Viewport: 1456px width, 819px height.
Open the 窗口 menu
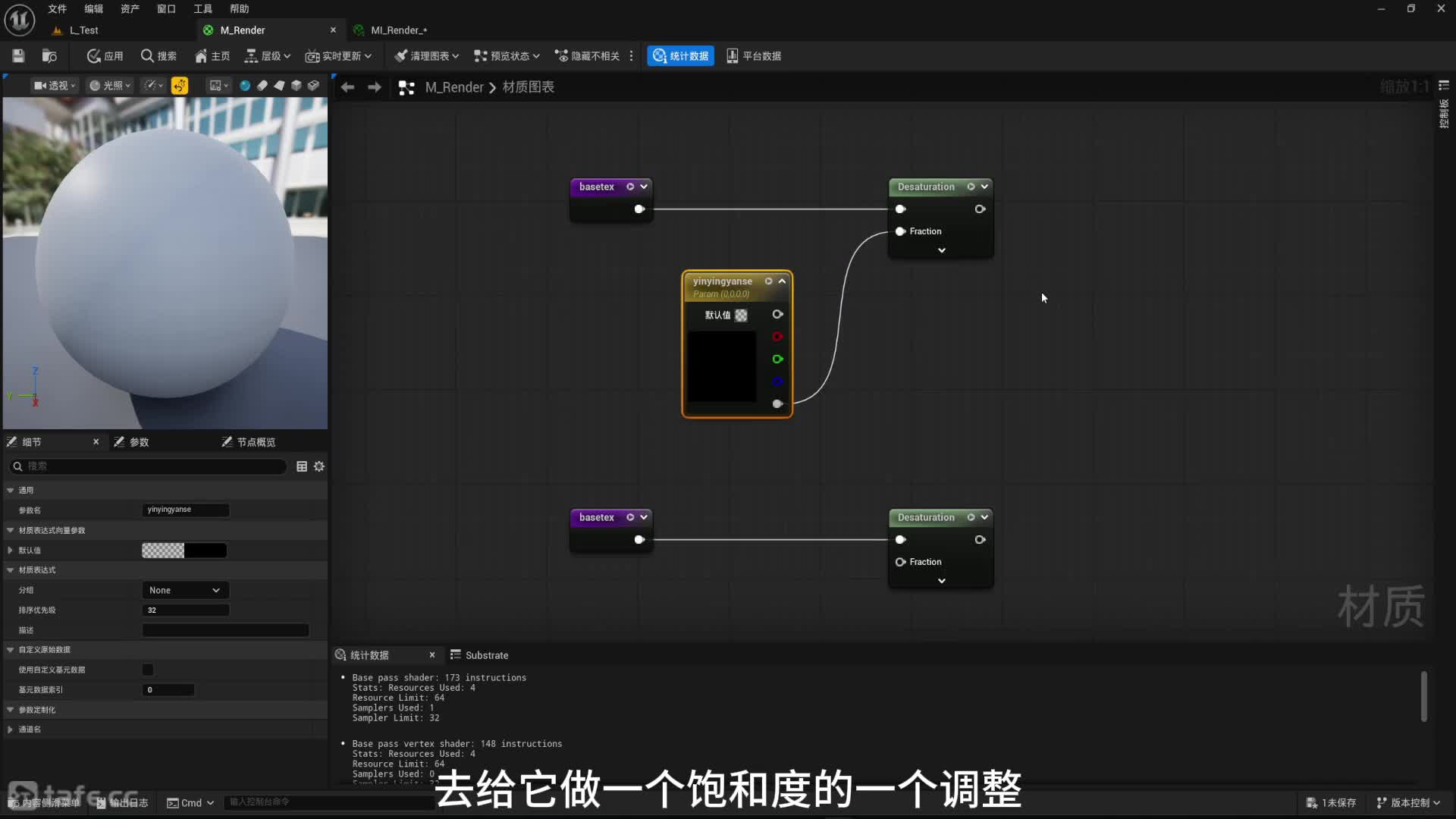[166, 8]
